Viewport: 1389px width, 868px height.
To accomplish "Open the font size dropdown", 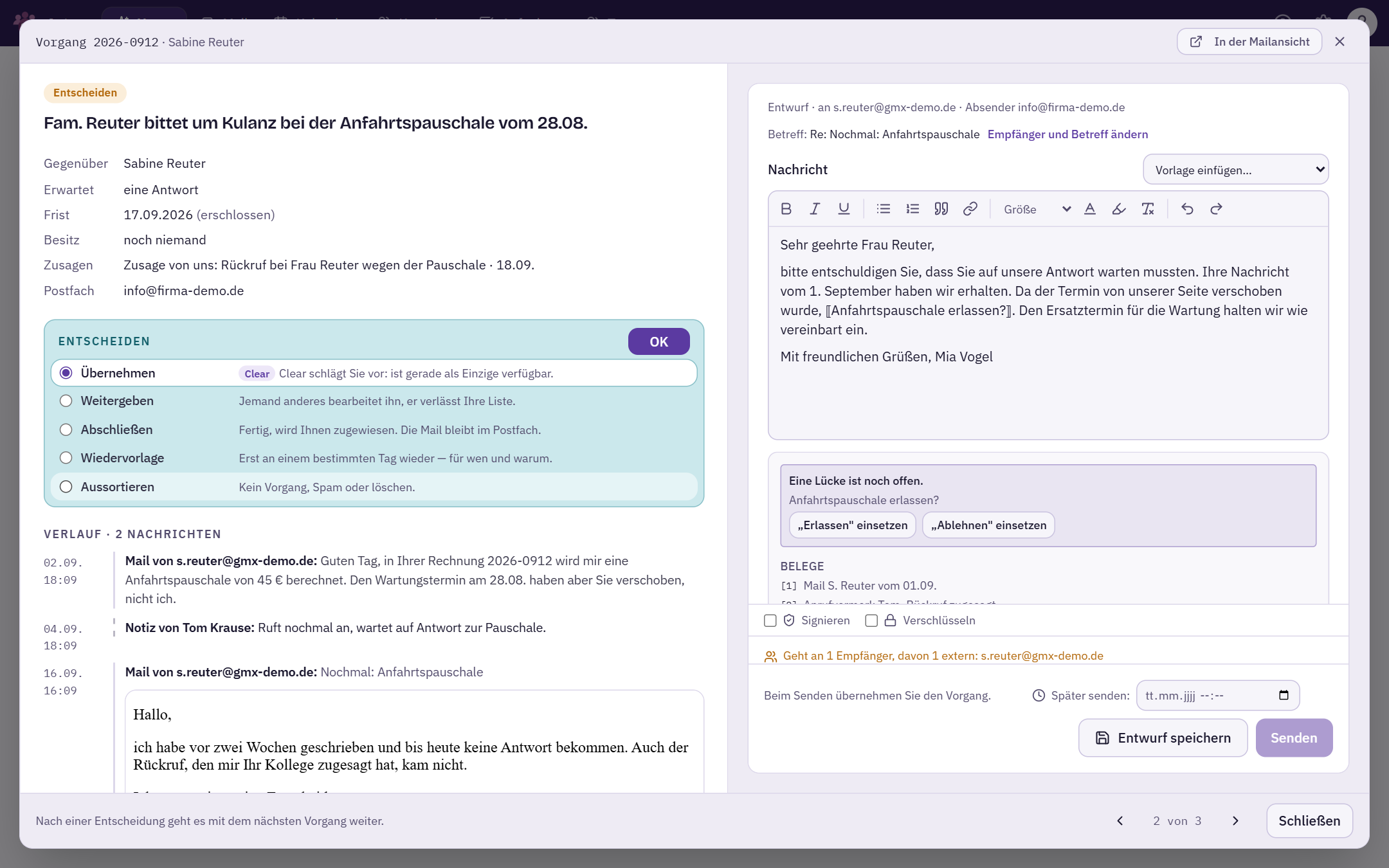I will click(x=1037, y=209).
